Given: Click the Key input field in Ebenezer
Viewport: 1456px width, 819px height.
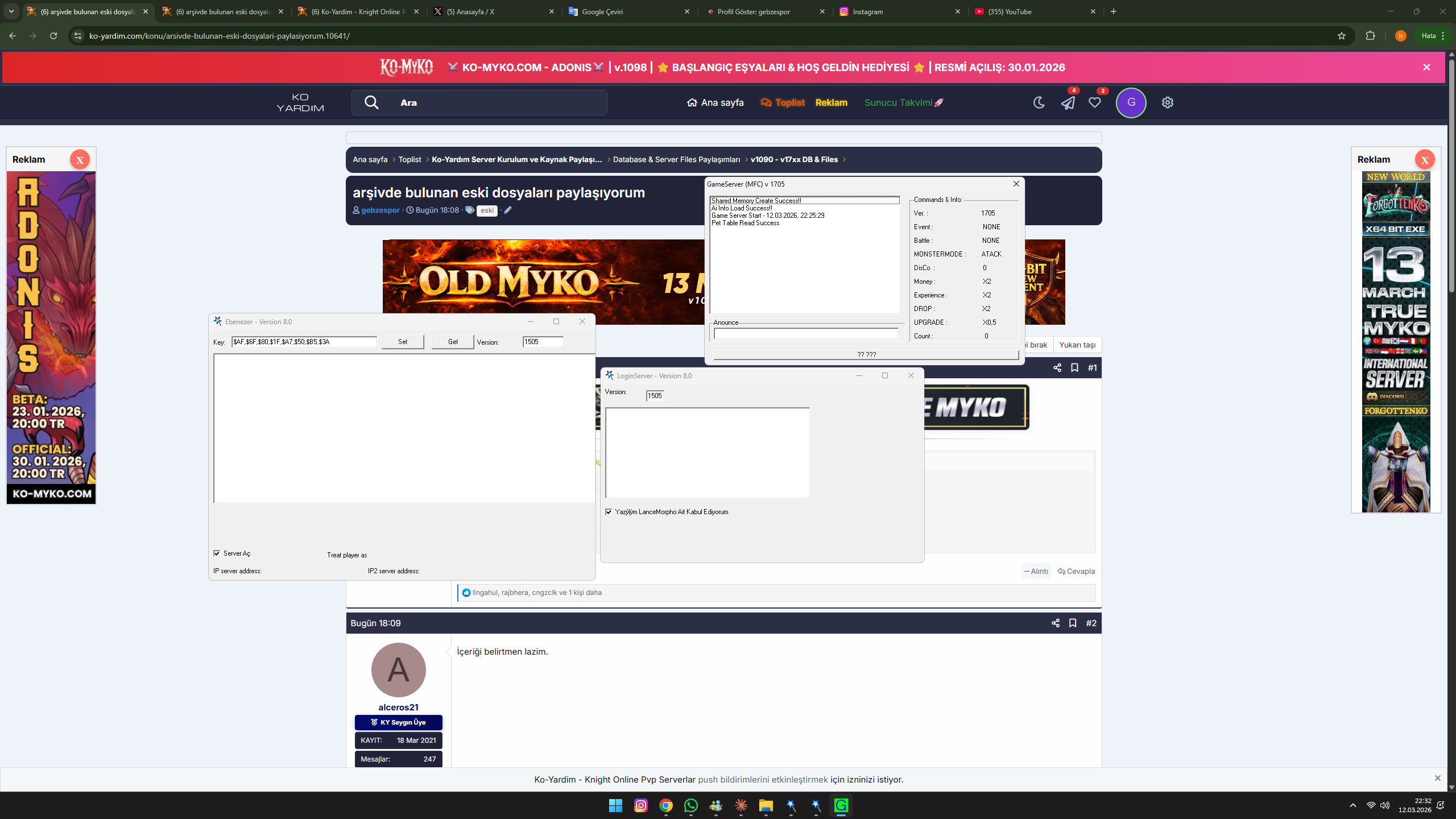Looking at the screenshot, I should click(x=304, y=342).
